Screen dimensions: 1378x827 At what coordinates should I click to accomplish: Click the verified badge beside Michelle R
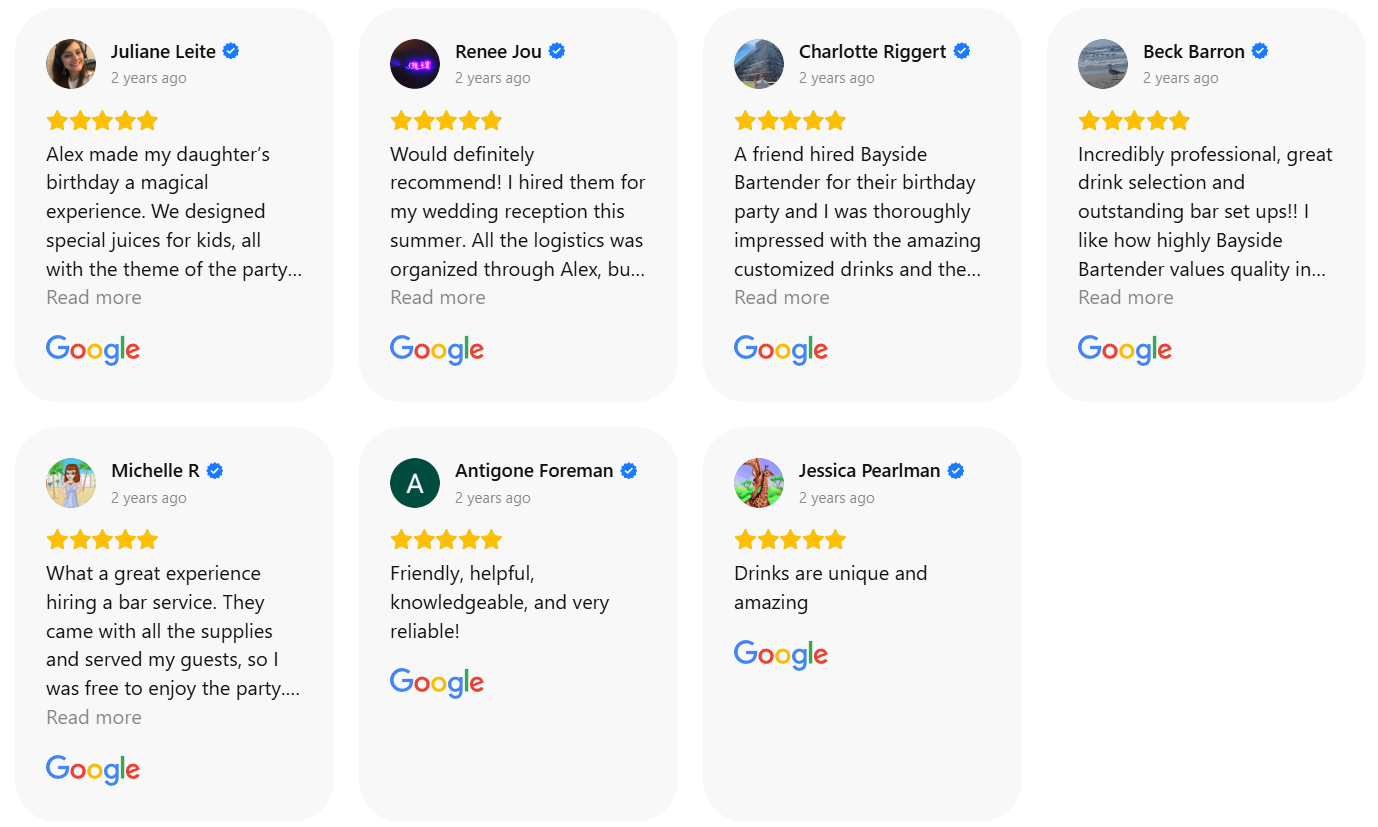point(215,471)
